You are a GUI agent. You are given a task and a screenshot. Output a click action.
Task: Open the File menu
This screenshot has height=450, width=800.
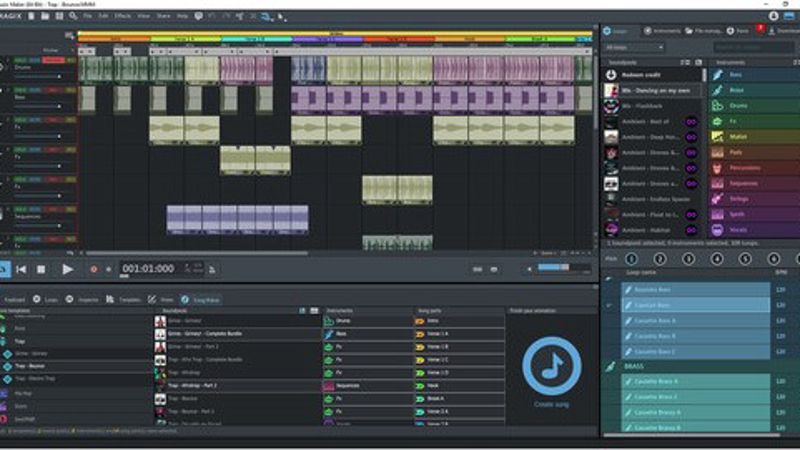tap(87, 16)
